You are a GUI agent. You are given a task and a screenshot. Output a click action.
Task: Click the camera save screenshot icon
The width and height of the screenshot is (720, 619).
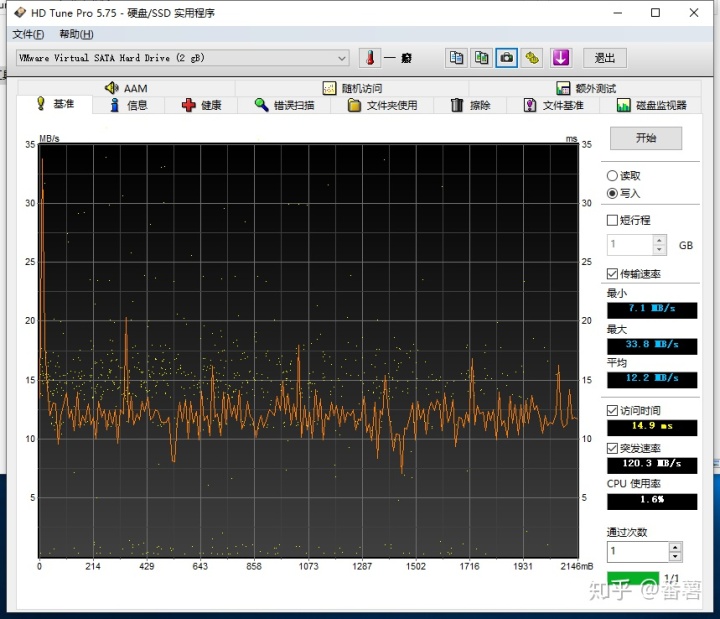coord(506,58)
